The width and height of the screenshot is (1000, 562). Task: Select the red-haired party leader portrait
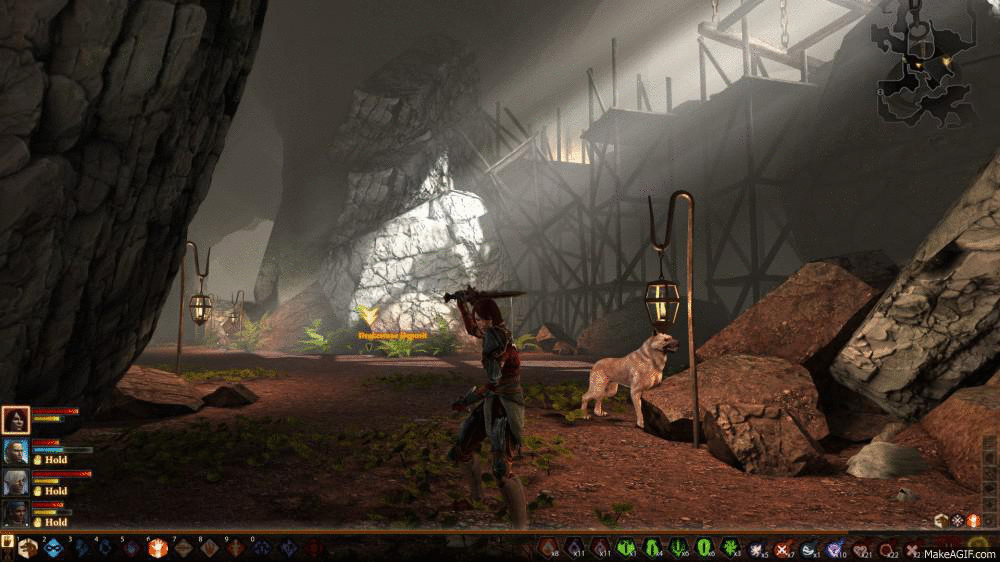coord(15,420)
